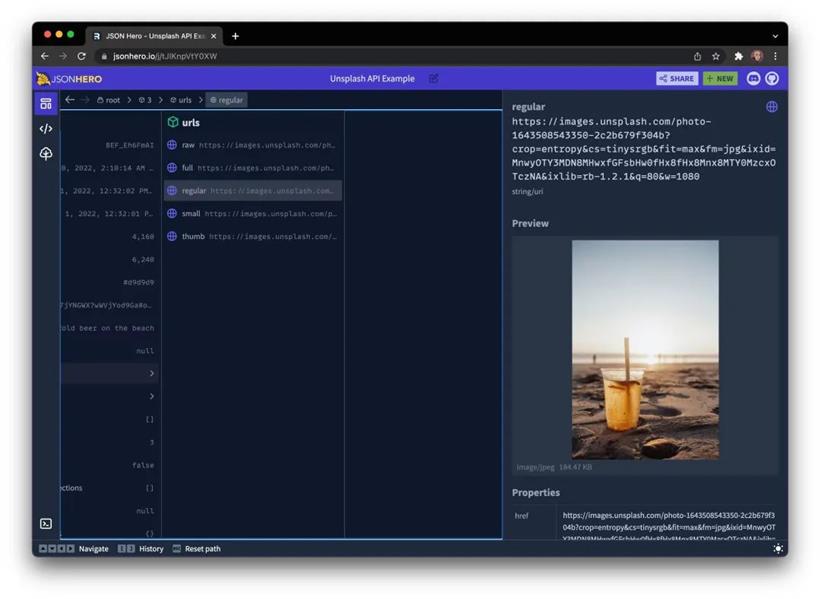Expand the browser tab search chevron
The height and width of the screenshot is (599, 820).
(x=775, y=36)
